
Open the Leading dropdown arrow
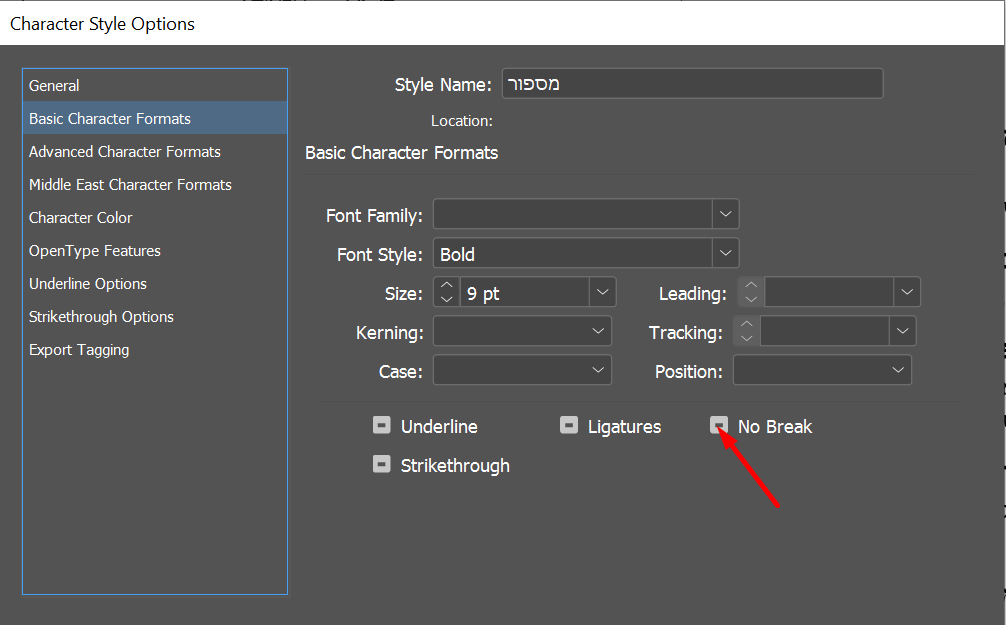[907, 293]
